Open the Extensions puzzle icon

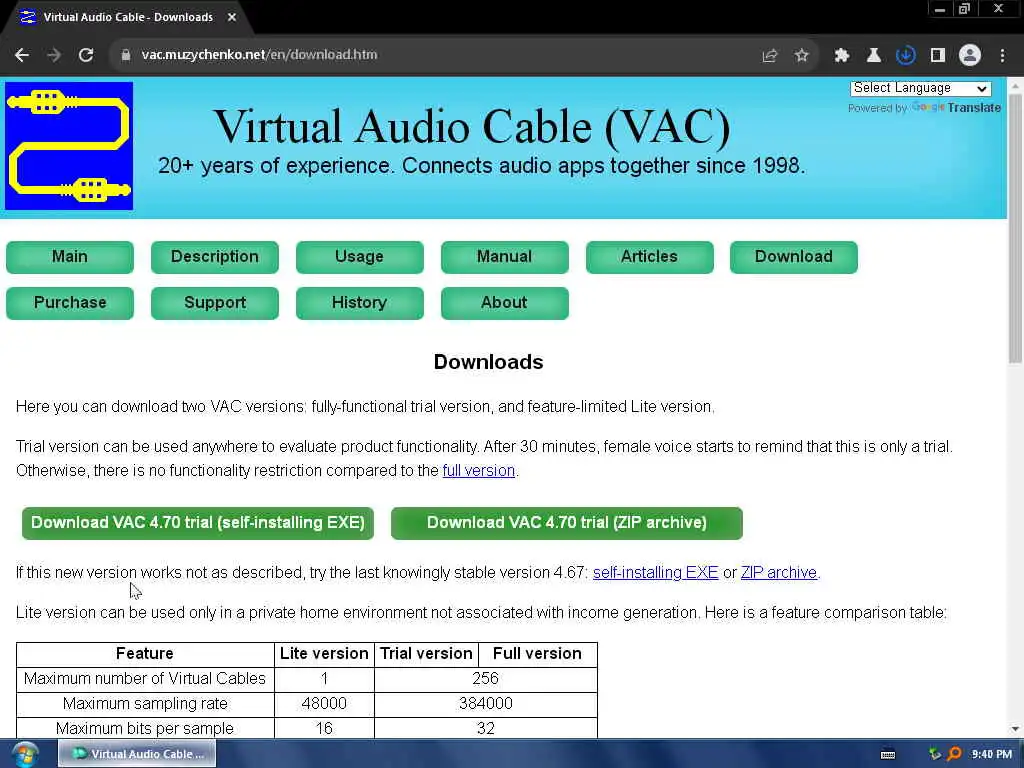coord(841,56)
